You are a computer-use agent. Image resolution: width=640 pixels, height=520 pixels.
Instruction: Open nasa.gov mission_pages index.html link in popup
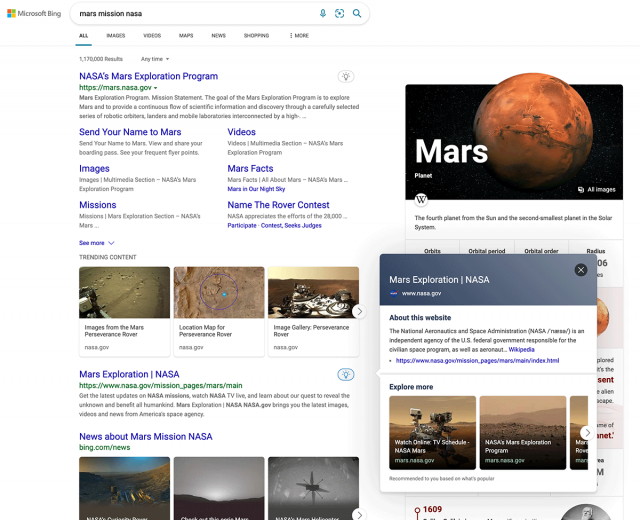tap(478, 360)
